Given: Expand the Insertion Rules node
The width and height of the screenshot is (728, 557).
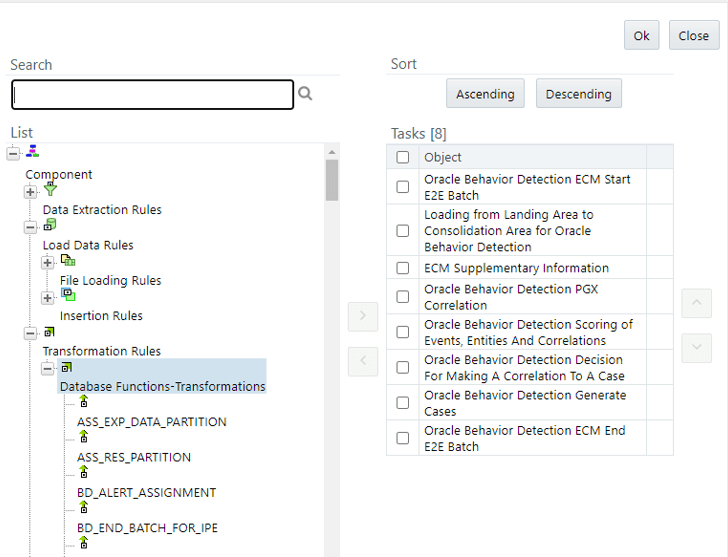Looking at the screenshot, I should (x=47, y=298).
